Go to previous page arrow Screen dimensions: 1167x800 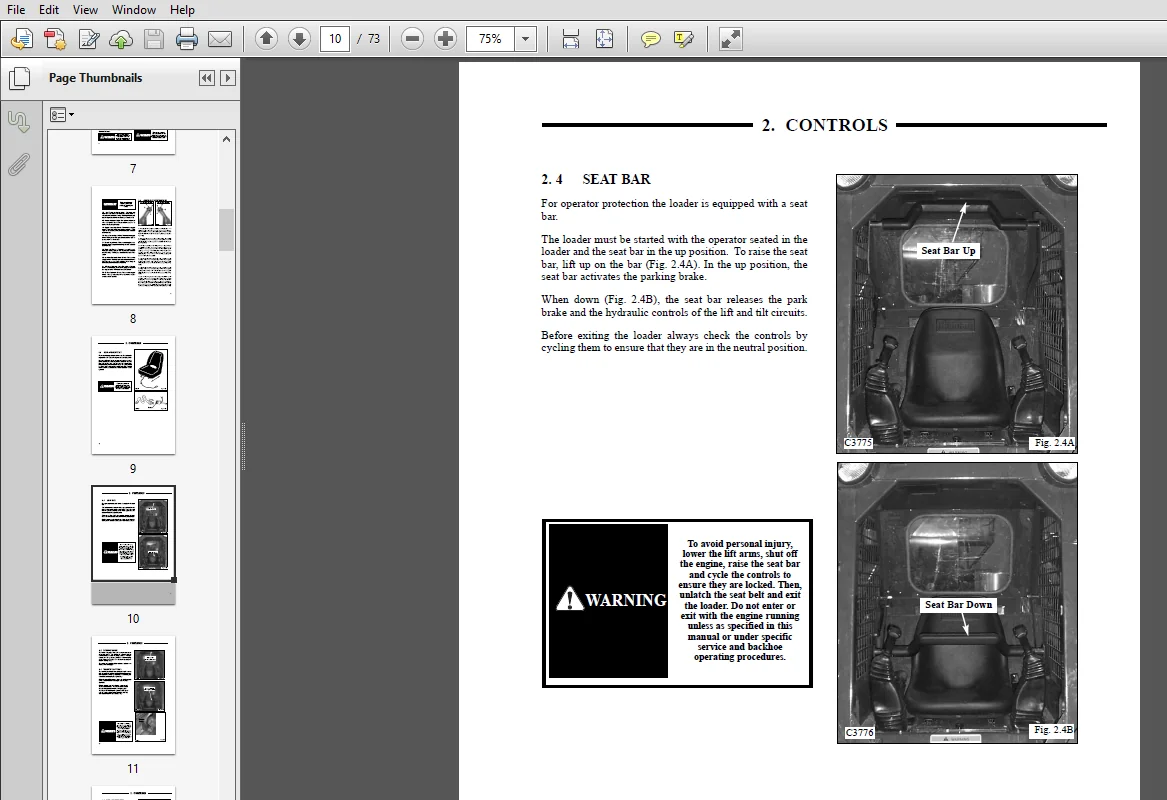pos(266,39)
